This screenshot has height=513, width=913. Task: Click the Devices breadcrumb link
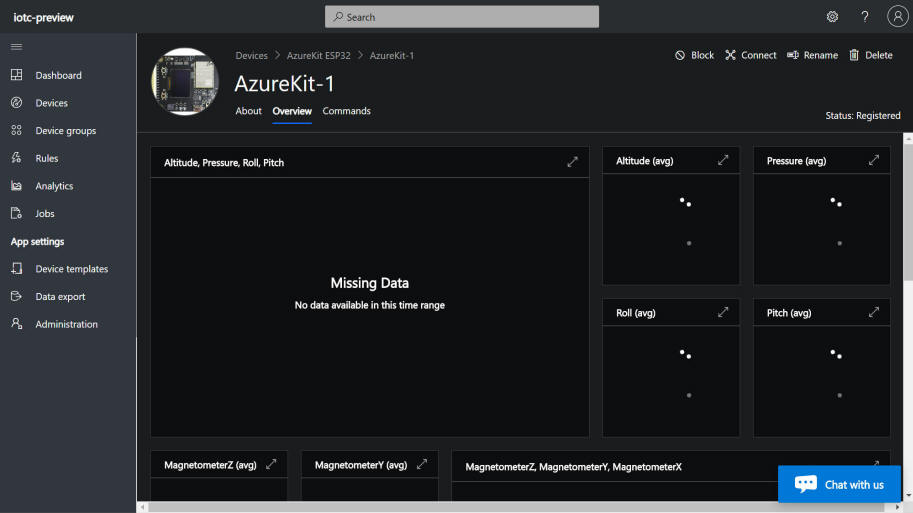pyautogui.click(x=252, y=55)
